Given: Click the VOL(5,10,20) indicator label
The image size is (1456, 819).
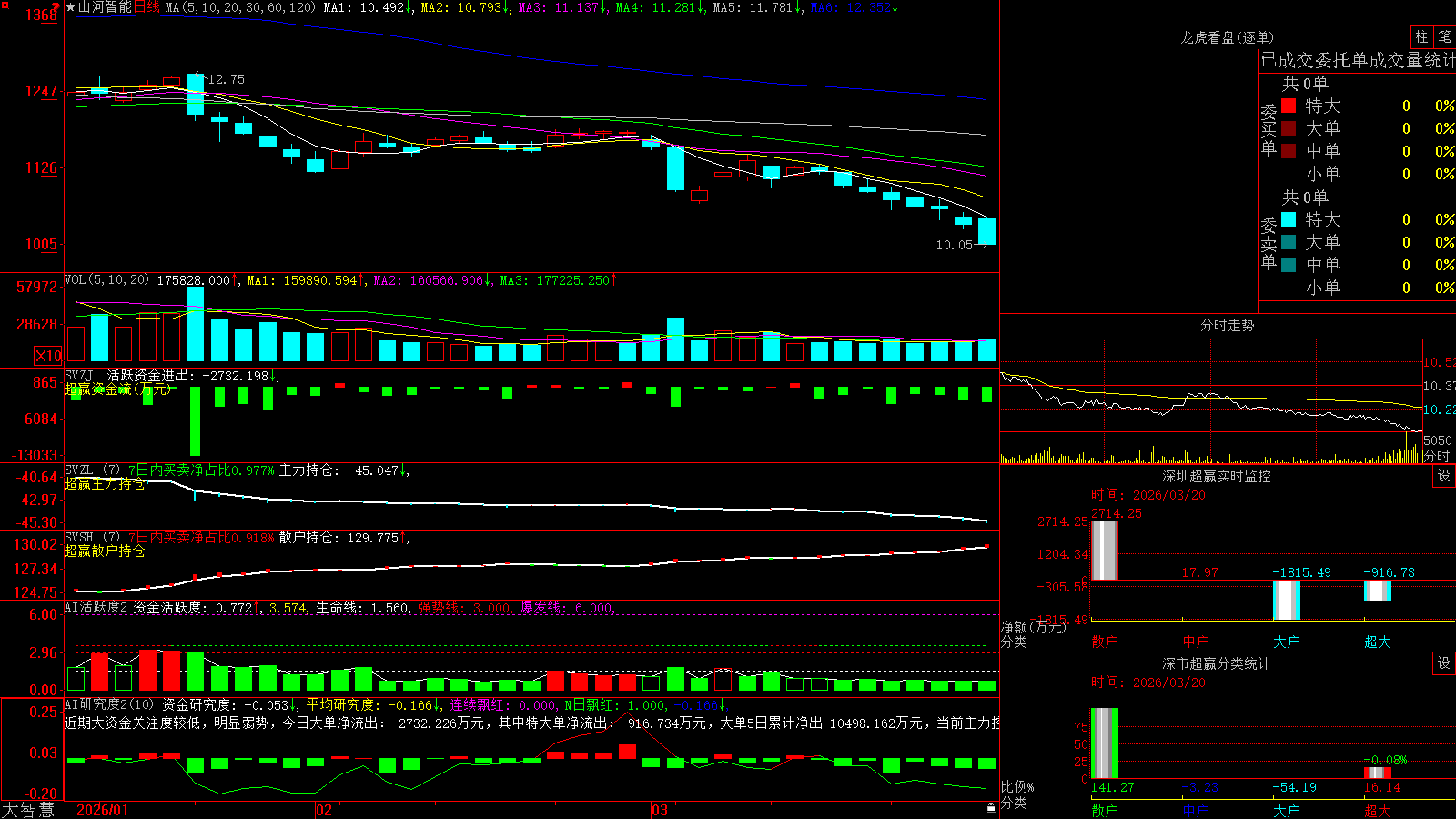Looking at the screenshot, I should pyautogui.click(x=106, y=279).
